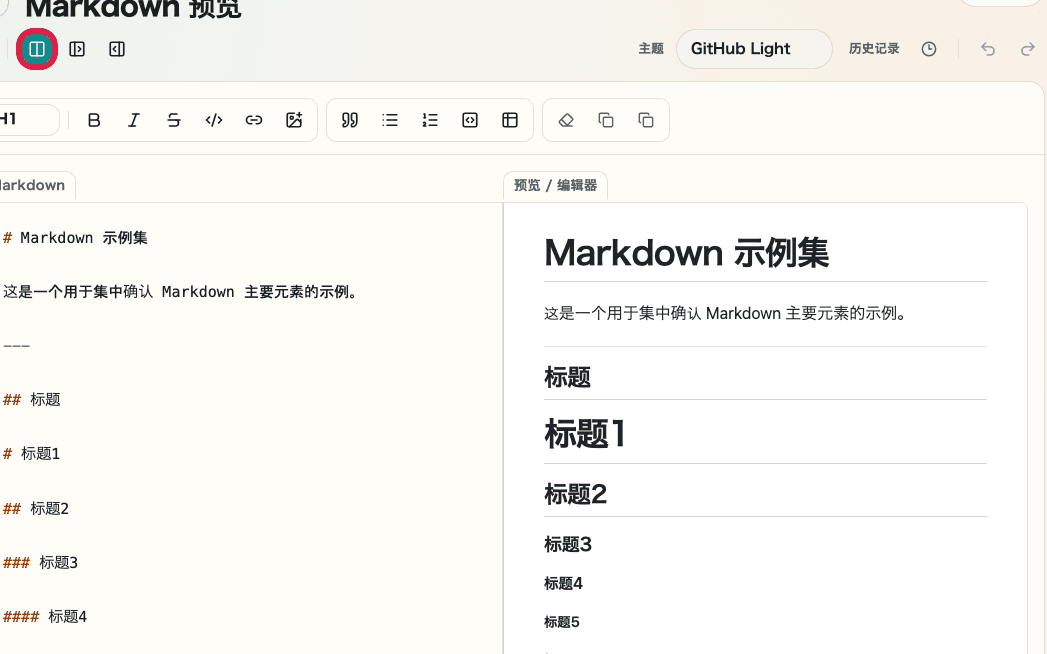Apply bold formatting with the B icon

click(94, 120)
